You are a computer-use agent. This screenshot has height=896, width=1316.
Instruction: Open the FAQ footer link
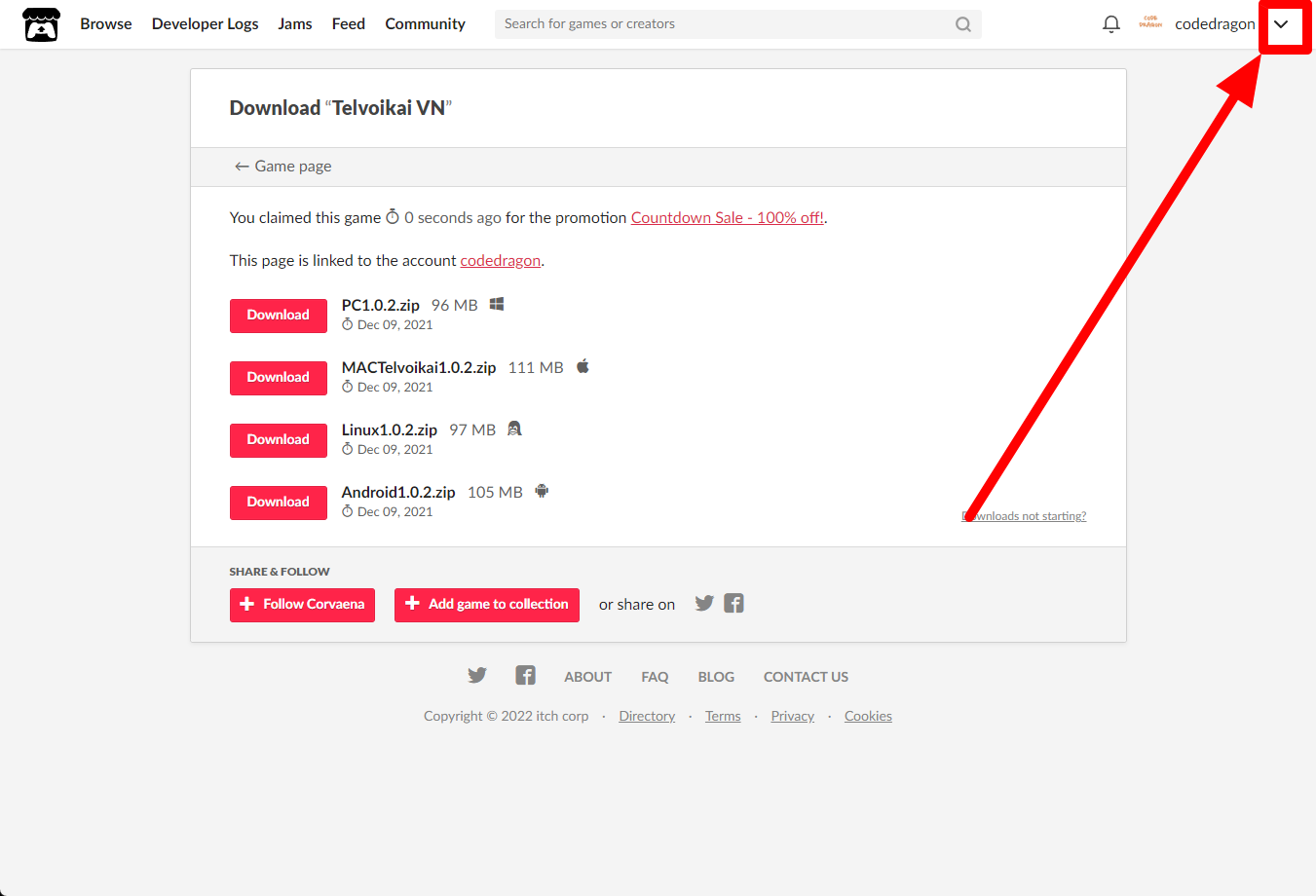tap(655, 677)
